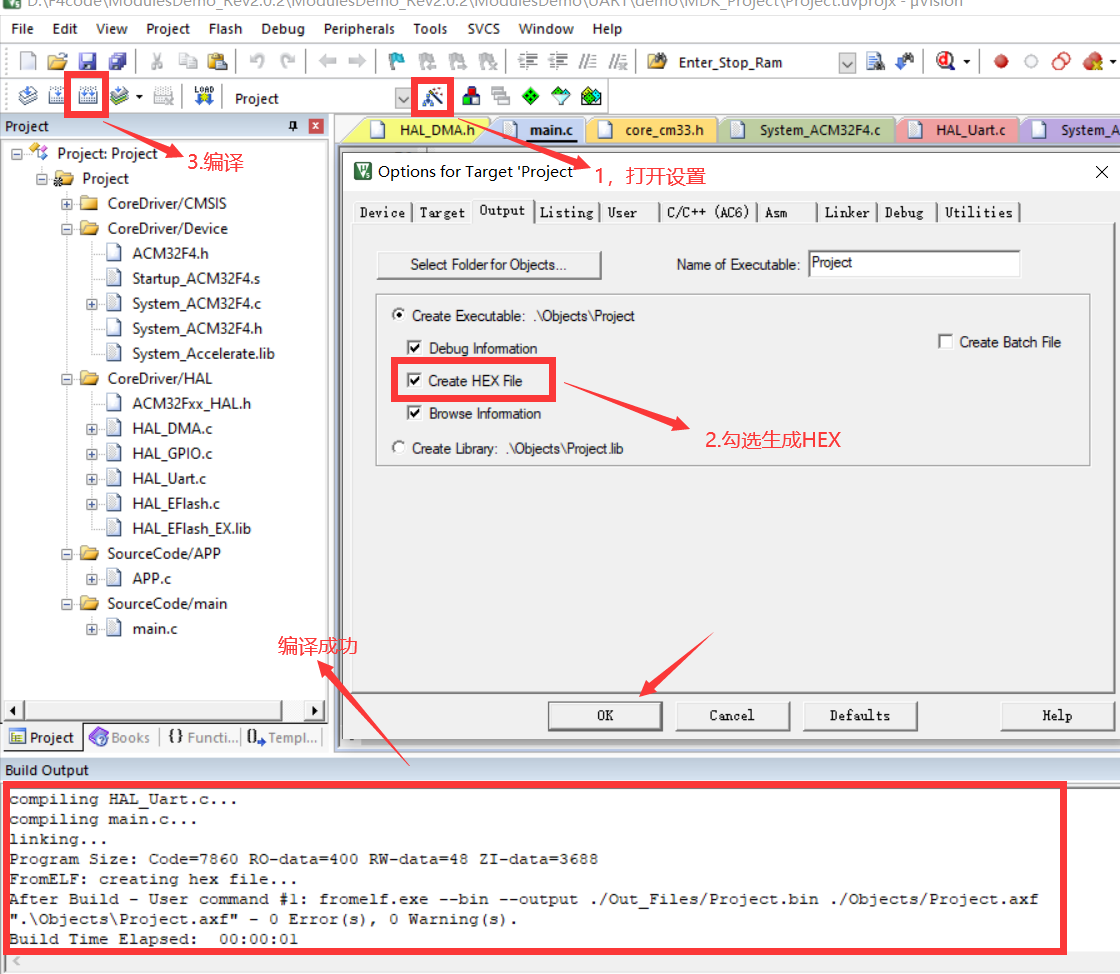Switch to the Linker tab

[846, 212]
